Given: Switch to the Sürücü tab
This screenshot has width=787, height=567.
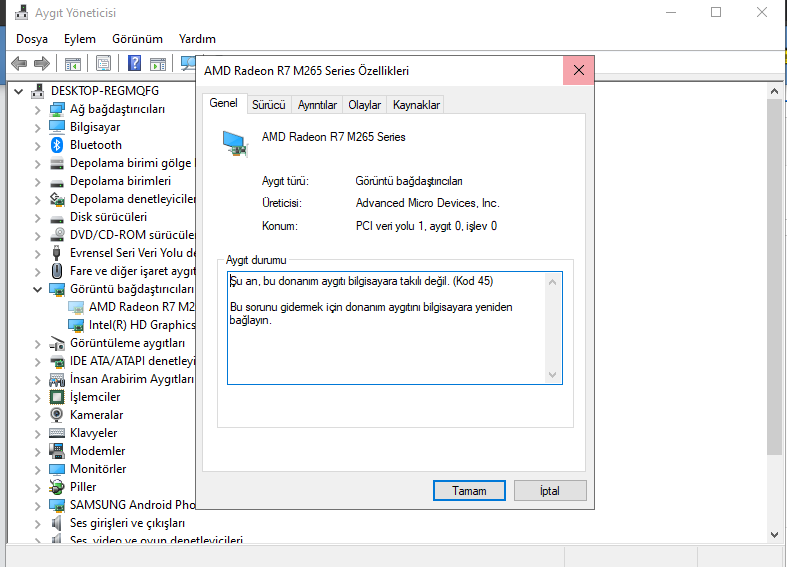Looking at the screenshot, I should (x=269, y=105).
